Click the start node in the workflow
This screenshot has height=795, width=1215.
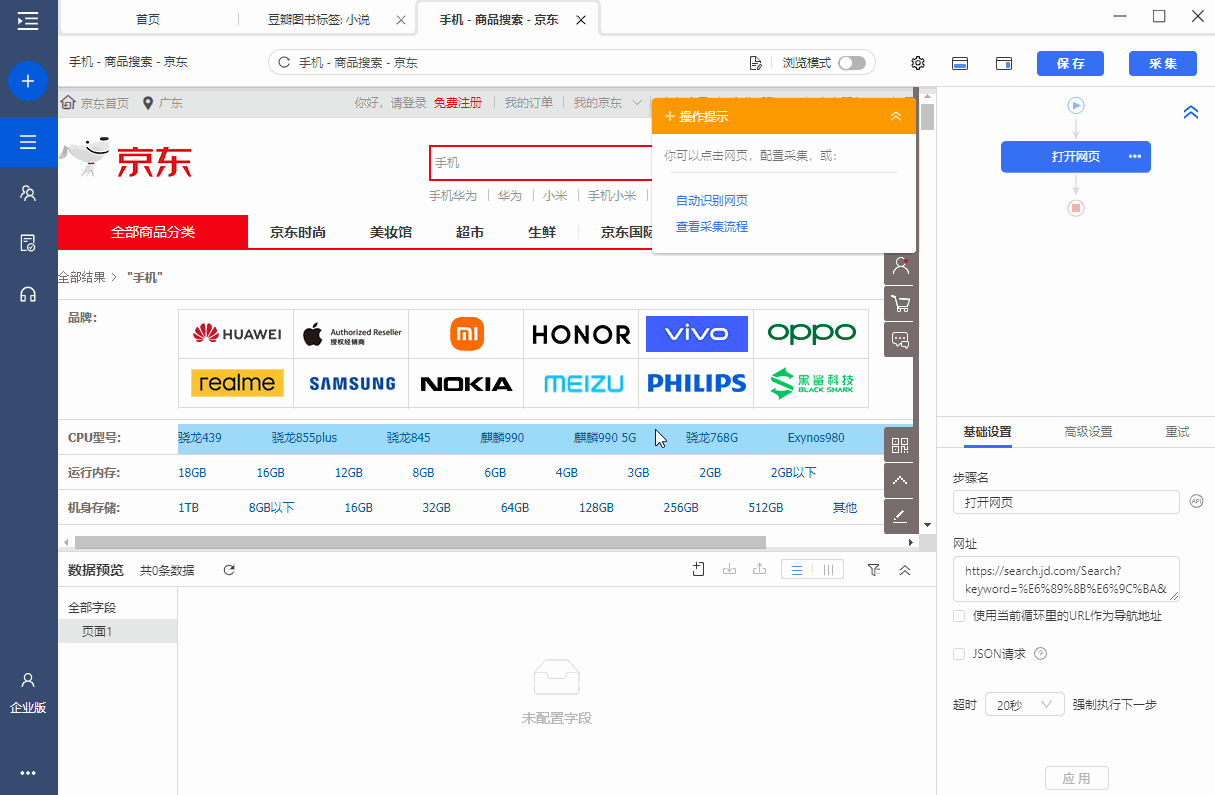click(1076, 105)
